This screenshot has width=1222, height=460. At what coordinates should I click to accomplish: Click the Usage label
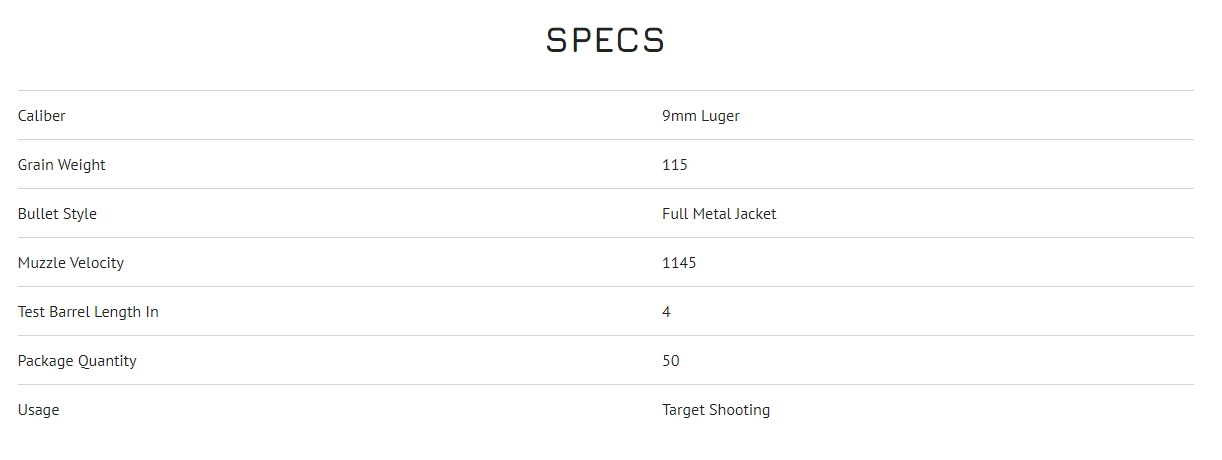[x=39, y=410]
